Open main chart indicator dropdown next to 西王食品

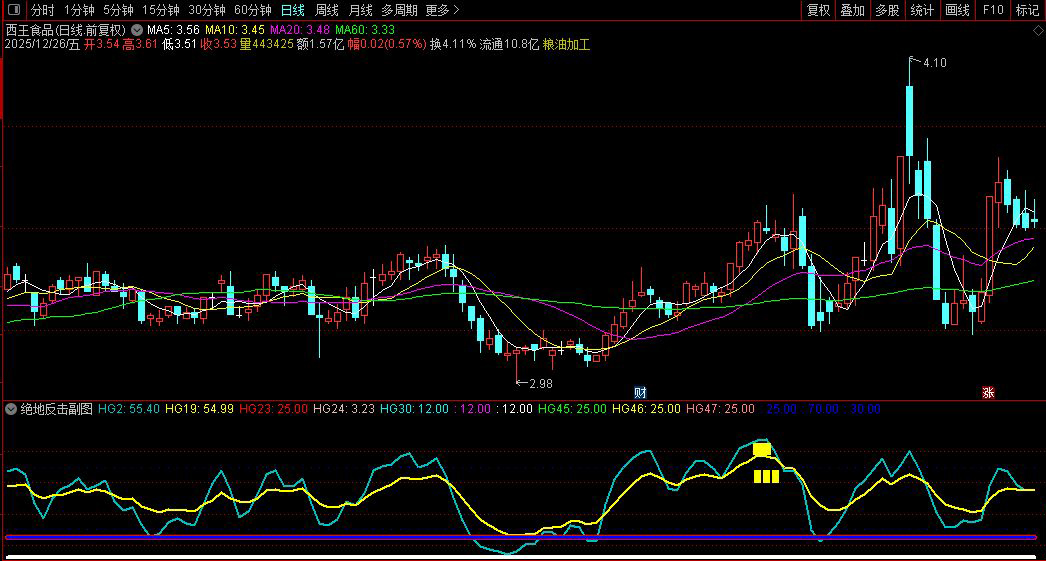click(137, 30)
